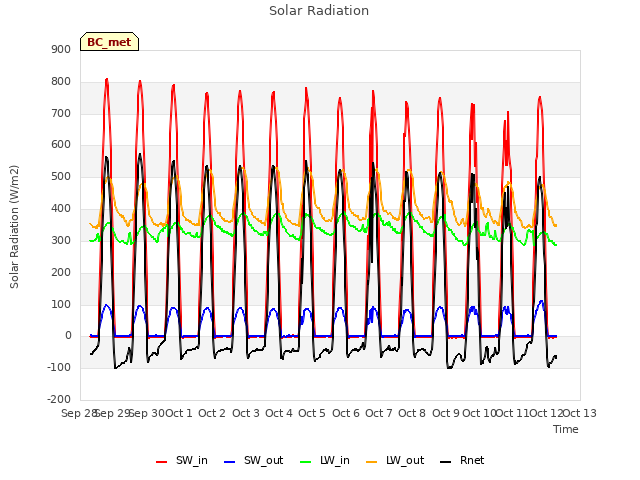This screenshot has width=640, height=480.
Task: Toggle the Rnet legend entry
Action: coord(462,460)
